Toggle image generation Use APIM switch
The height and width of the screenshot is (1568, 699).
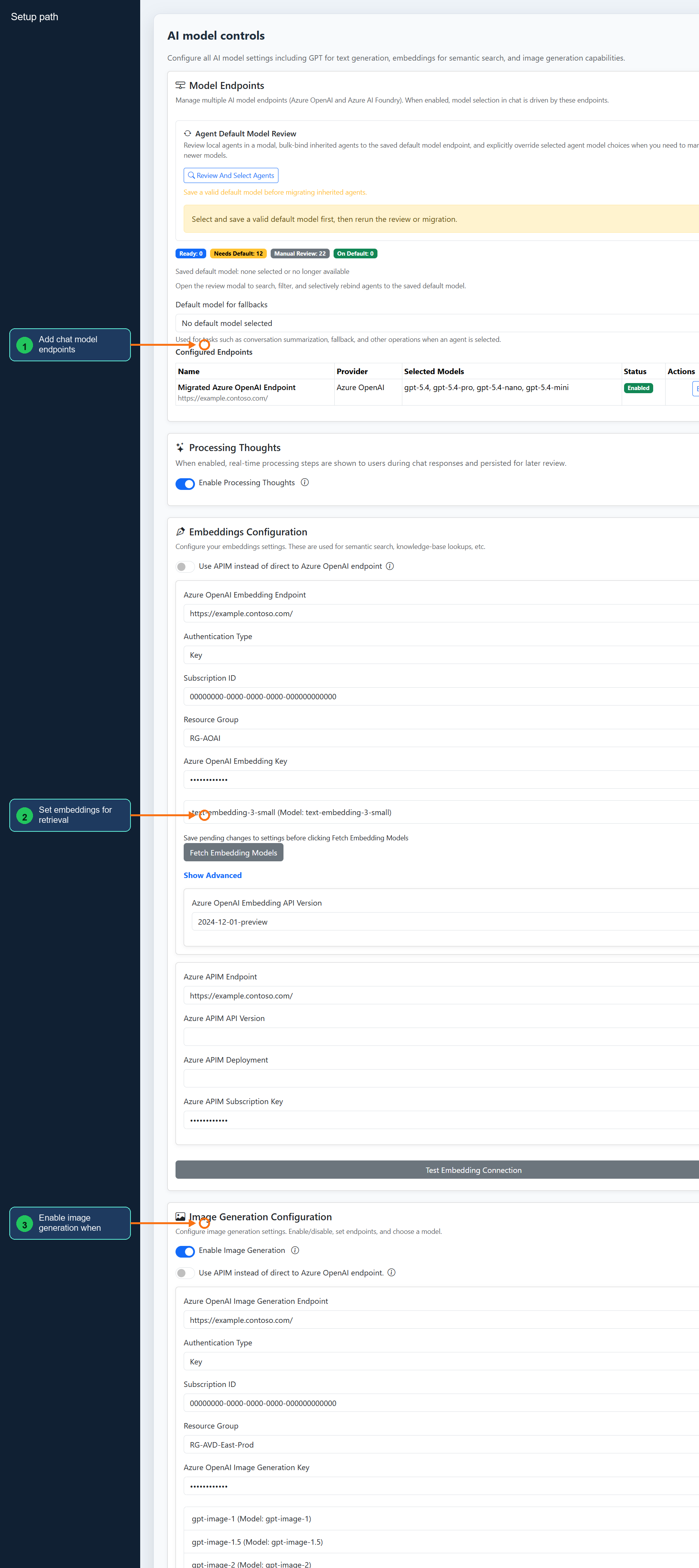point(185,1274)
